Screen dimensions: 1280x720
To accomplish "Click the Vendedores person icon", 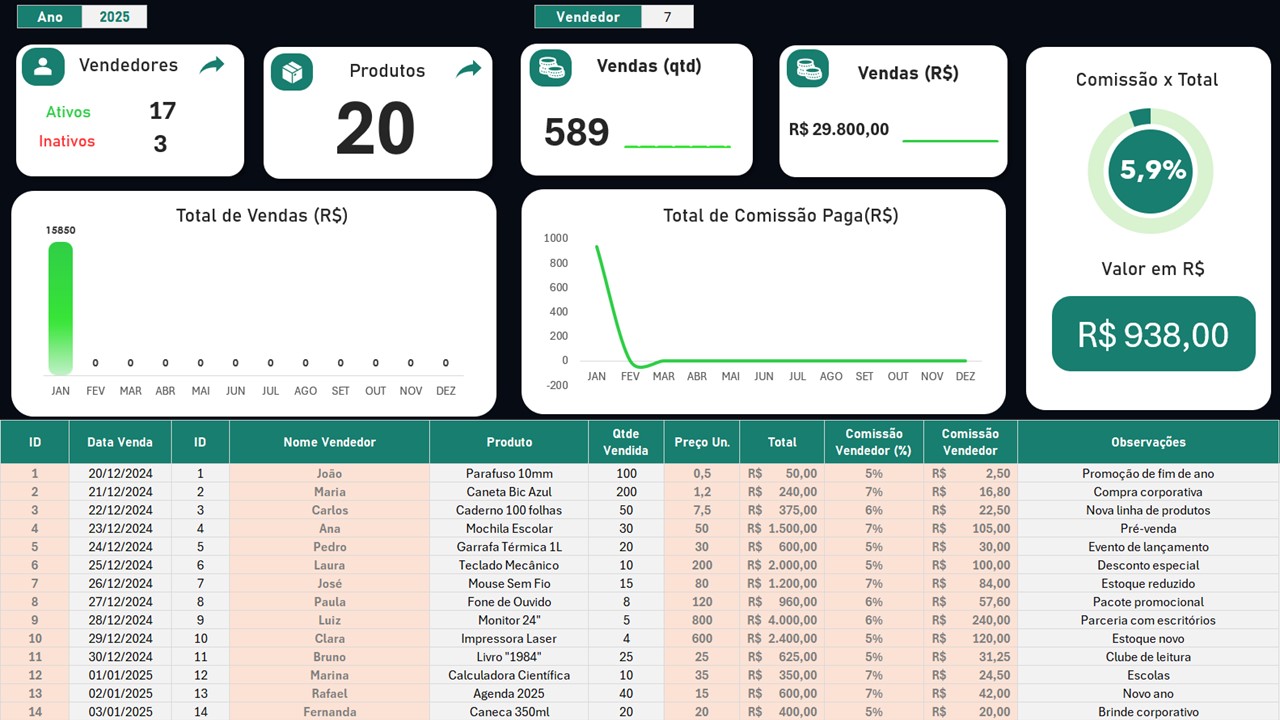I will pyautogui.click(x=43, y=67).
